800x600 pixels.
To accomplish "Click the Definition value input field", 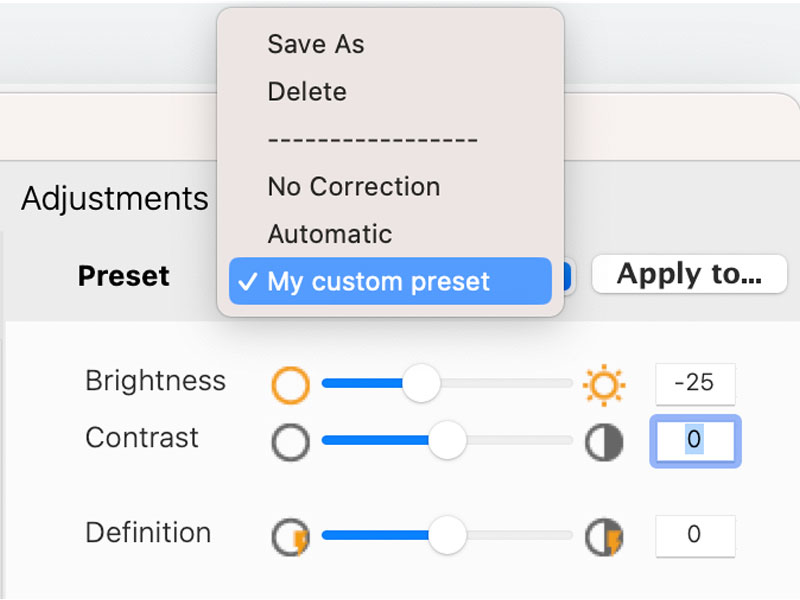I will point(695,536).
